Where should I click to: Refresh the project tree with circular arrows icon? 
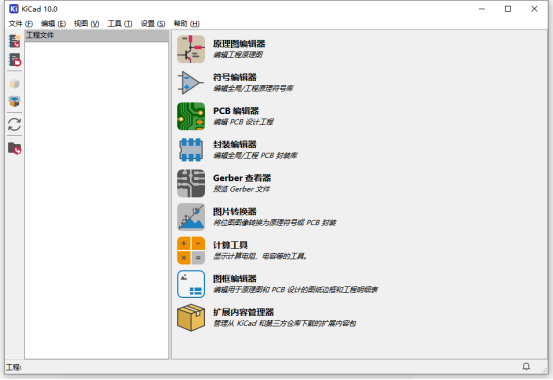[14, 124]
